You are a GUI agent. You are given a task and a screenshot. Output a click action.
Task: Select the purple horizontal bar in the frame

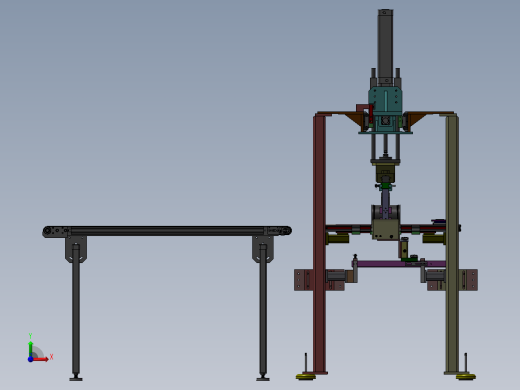399,264
